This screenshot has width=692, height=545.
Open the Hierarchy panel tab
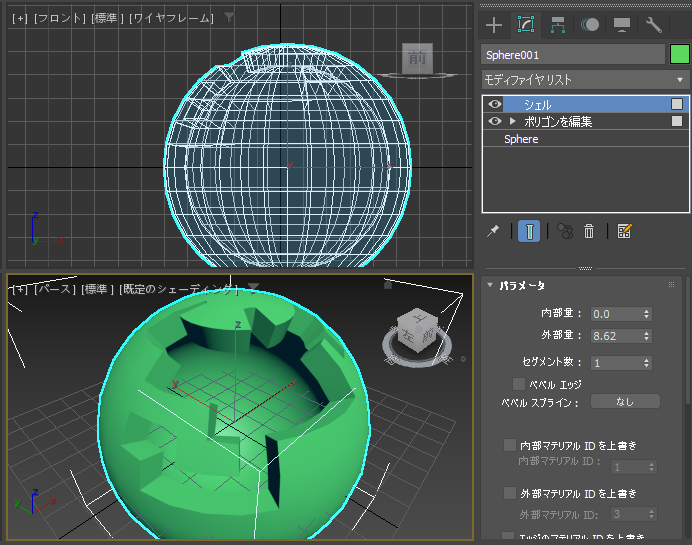click(558, 25)
